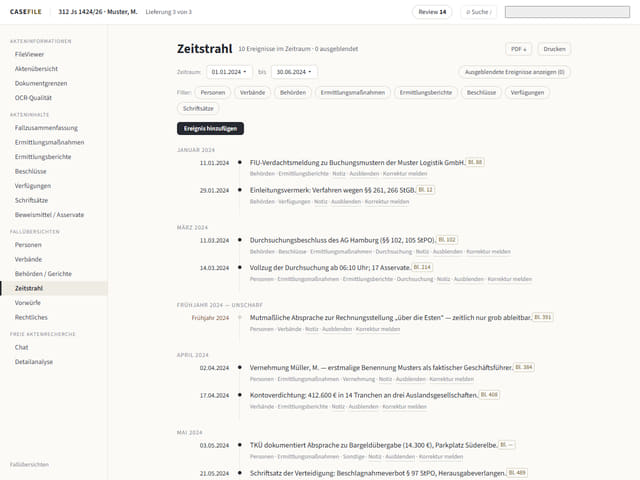Viewport: 640px width, 480px height.
Task: Click Ausblenden under the Einleitungsvermerk event
Action: tap(346, 202)
